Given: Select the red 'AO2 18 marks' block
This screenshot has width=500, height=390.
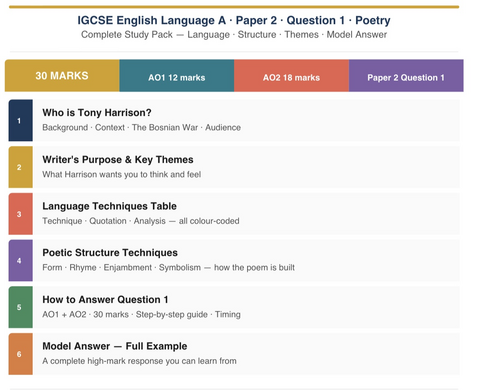Looking at the screenshot, I should pyautogui.click(x=291, y=76).
